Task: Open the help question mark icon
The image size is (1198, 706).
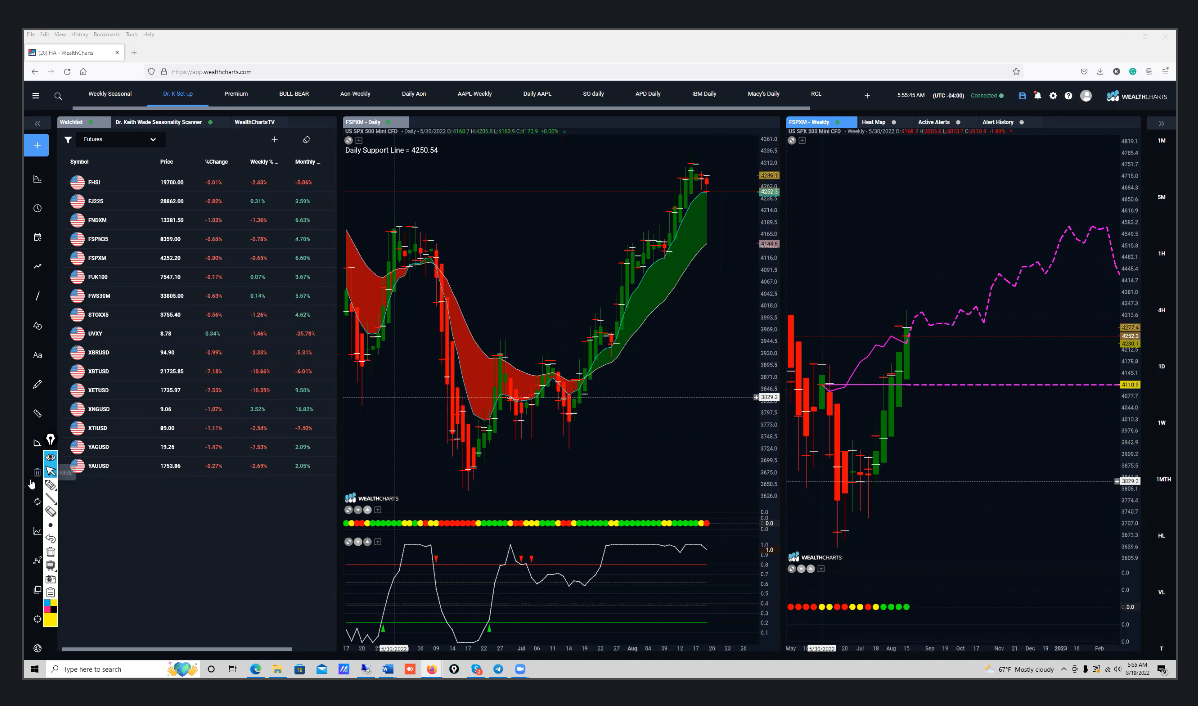Action: (x=1068, y=96)
